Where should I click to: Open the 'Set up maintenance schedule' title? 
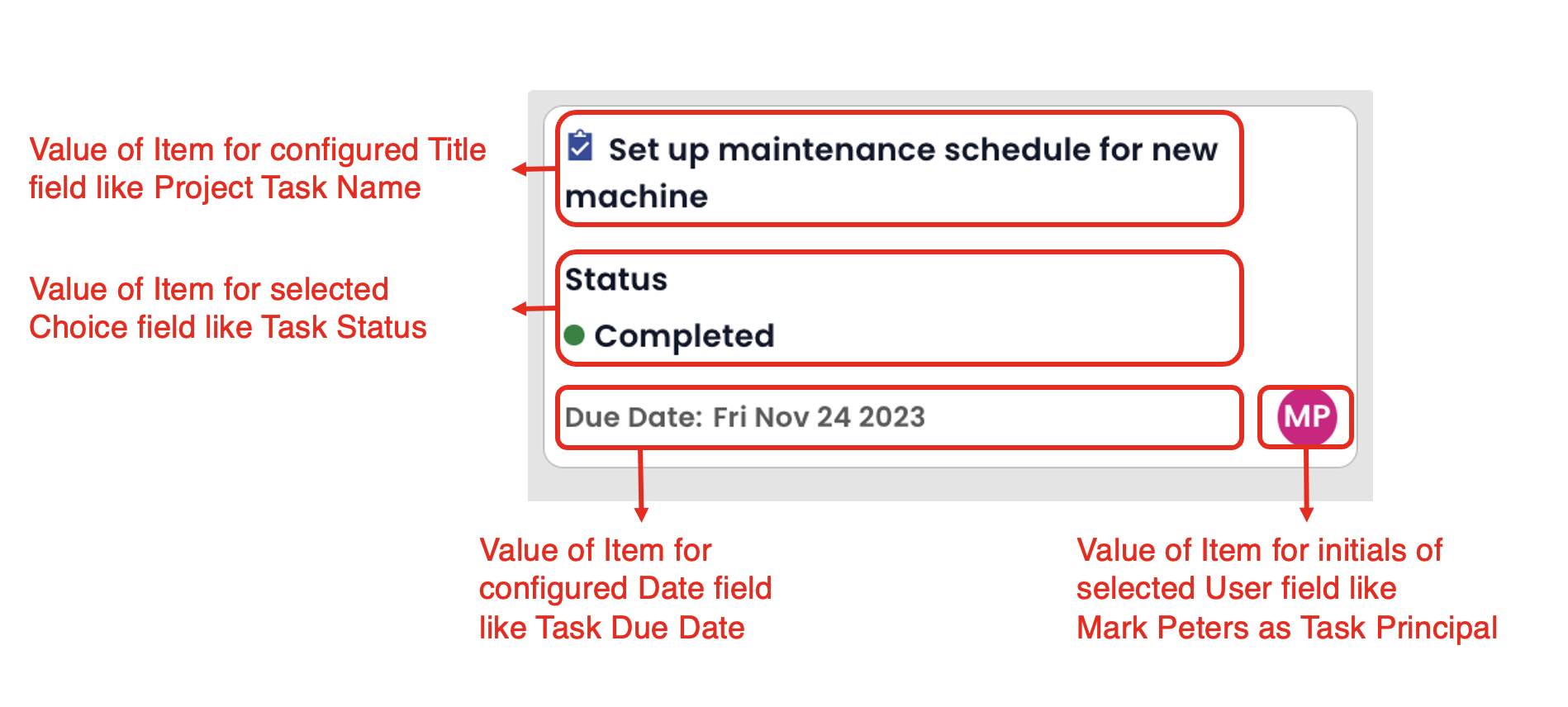tap(891, 173)
